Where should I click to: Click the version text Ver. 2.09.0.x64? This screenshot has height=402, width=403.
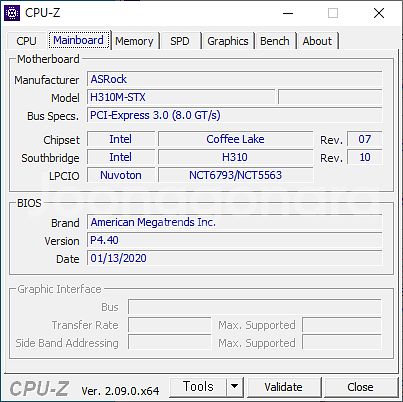[x=120, y=391]
